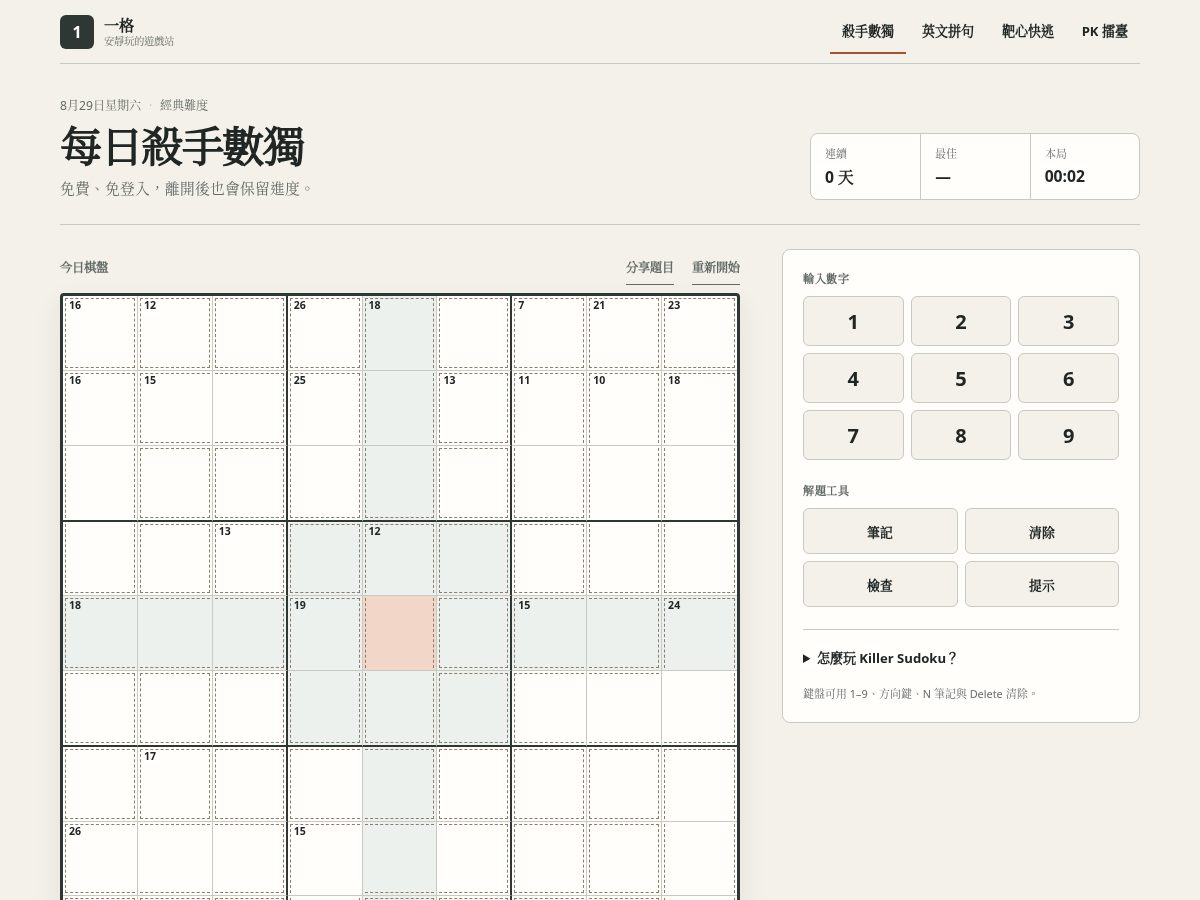Click the 每日殺手數獨 heading
Screen dimensions: 1200x900
pos(182,147)
